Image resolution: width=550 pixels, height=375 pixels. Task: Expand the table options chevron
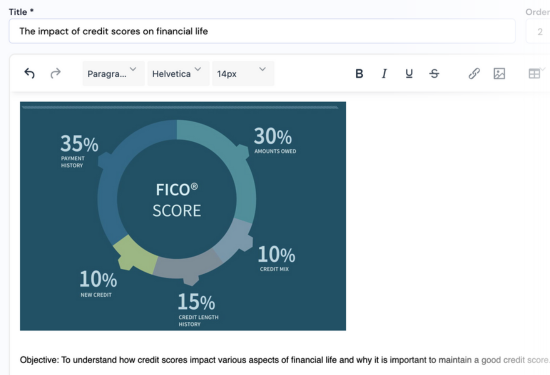tap(543, 69)
